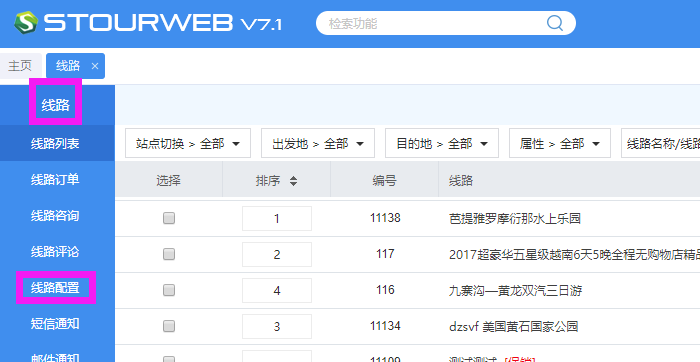Image resolution: width=700 pixels, height=362 pixels.
Task: Open 线路评论 in the sidebar
Action: [x=55, y=252]
